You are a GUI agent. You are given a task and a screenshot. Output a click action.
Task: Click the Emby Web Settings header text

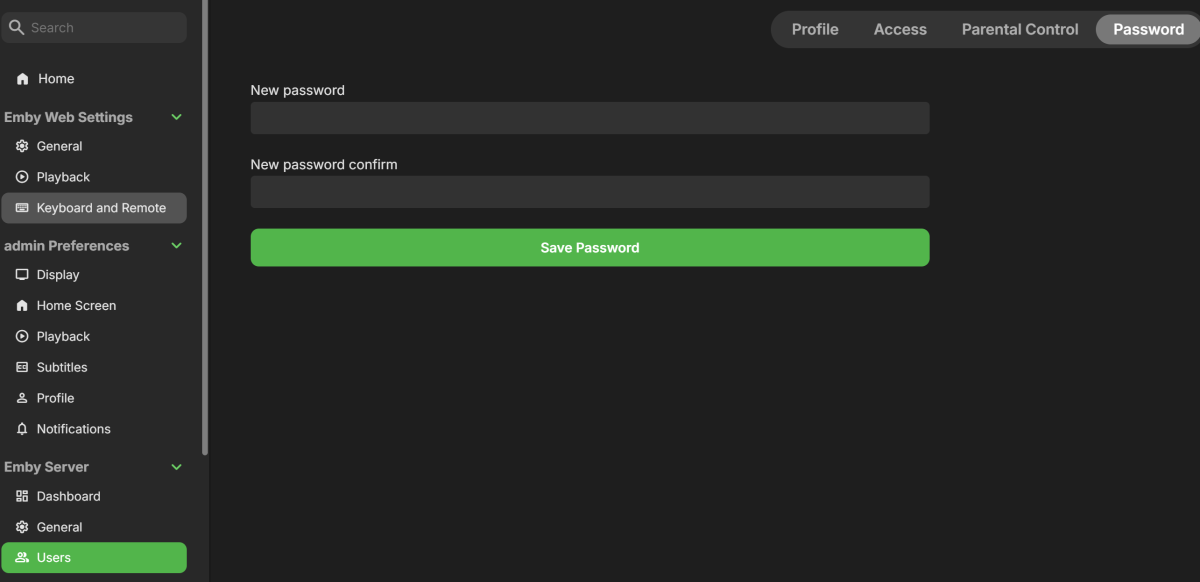pyautogui.click(x=68, y=117)
